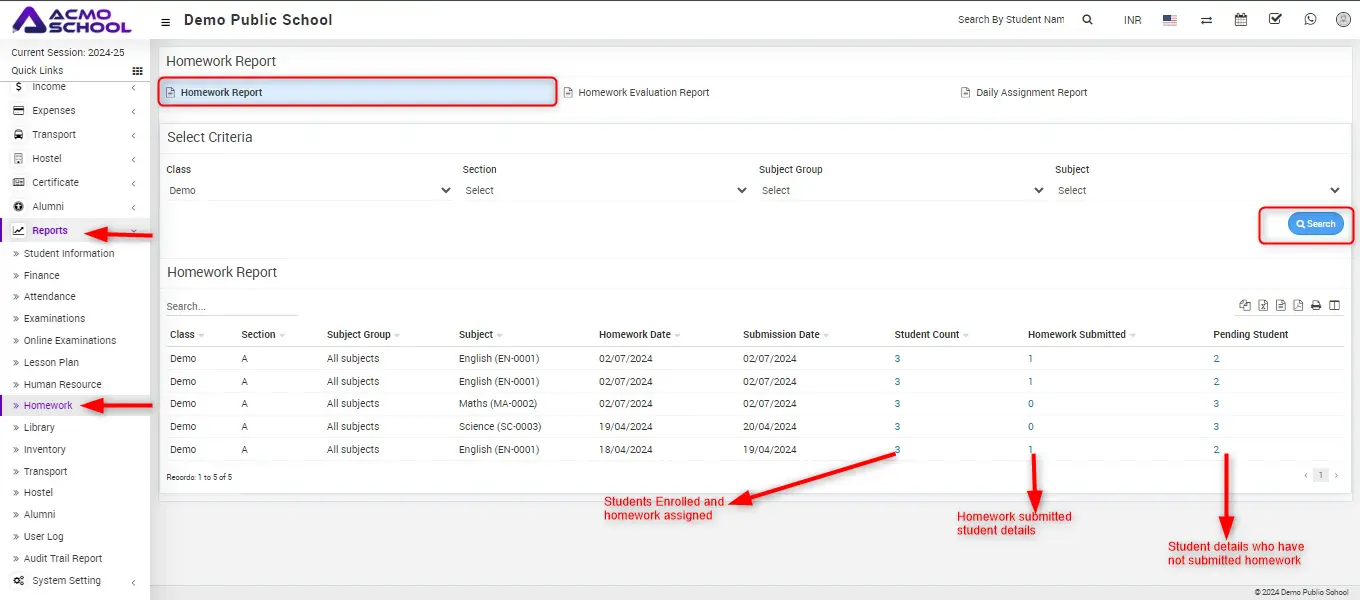Screen dimensions: 1360x600
Task: Print the homework report table
Action: coord(1316,306)
